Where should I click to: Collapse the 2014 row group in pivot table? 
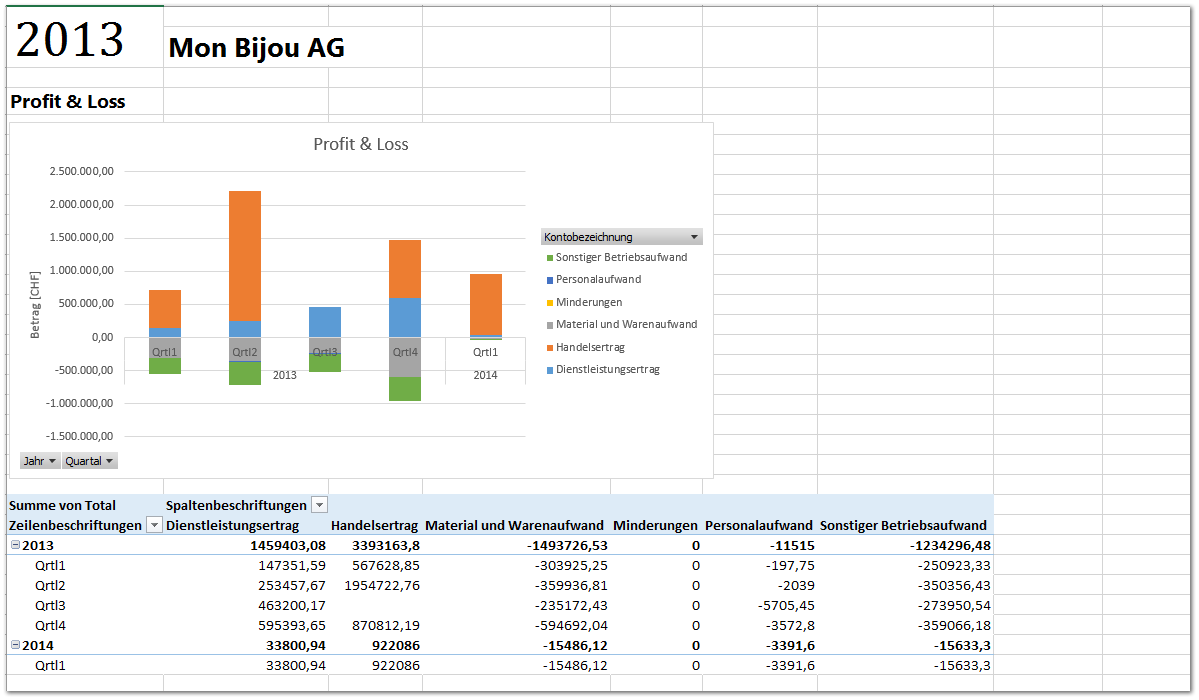(x=15, y=646)
